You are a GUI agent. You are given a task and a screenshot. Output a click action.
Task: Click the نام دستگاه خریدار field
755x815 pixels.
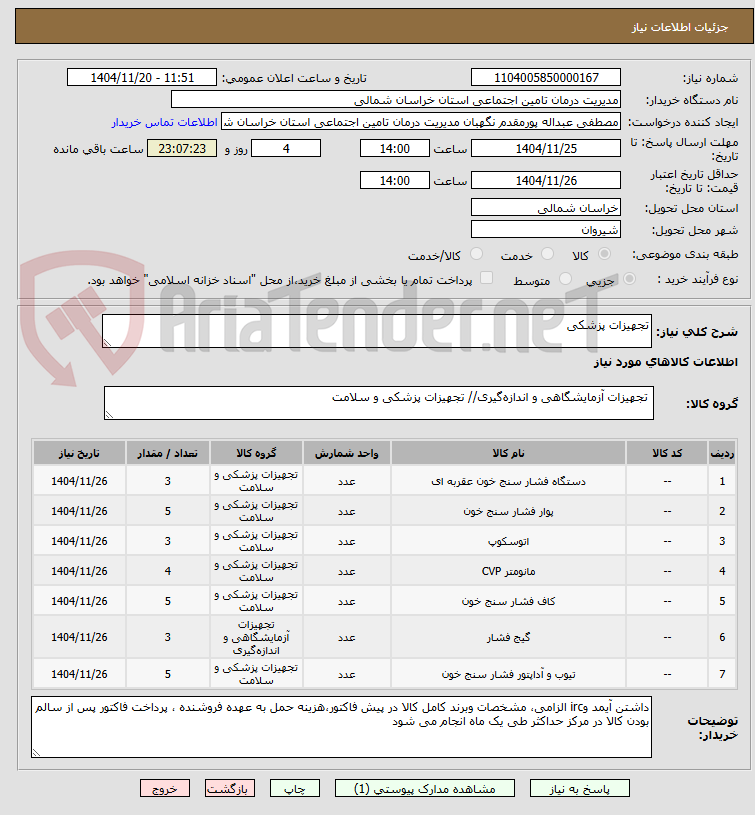(395, 100)
